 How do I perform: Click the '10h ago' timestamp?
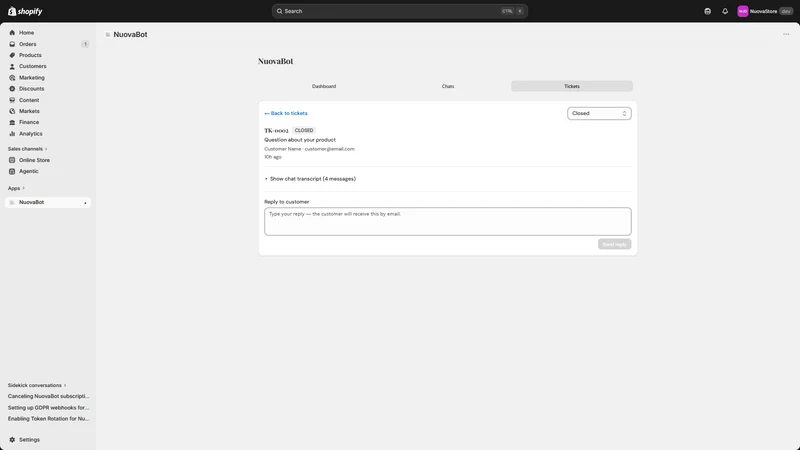[273, 157]
